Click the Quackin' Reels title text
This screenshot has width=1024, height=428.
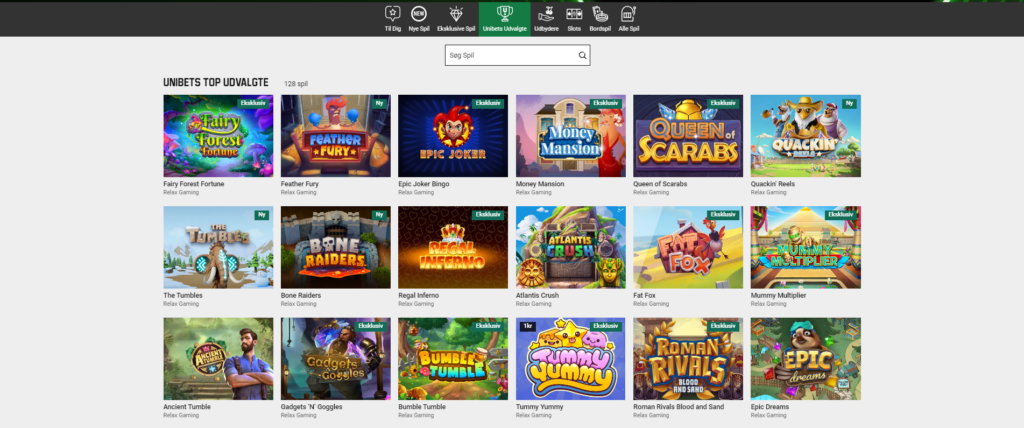pyautogui.click(x=773, y=184)
